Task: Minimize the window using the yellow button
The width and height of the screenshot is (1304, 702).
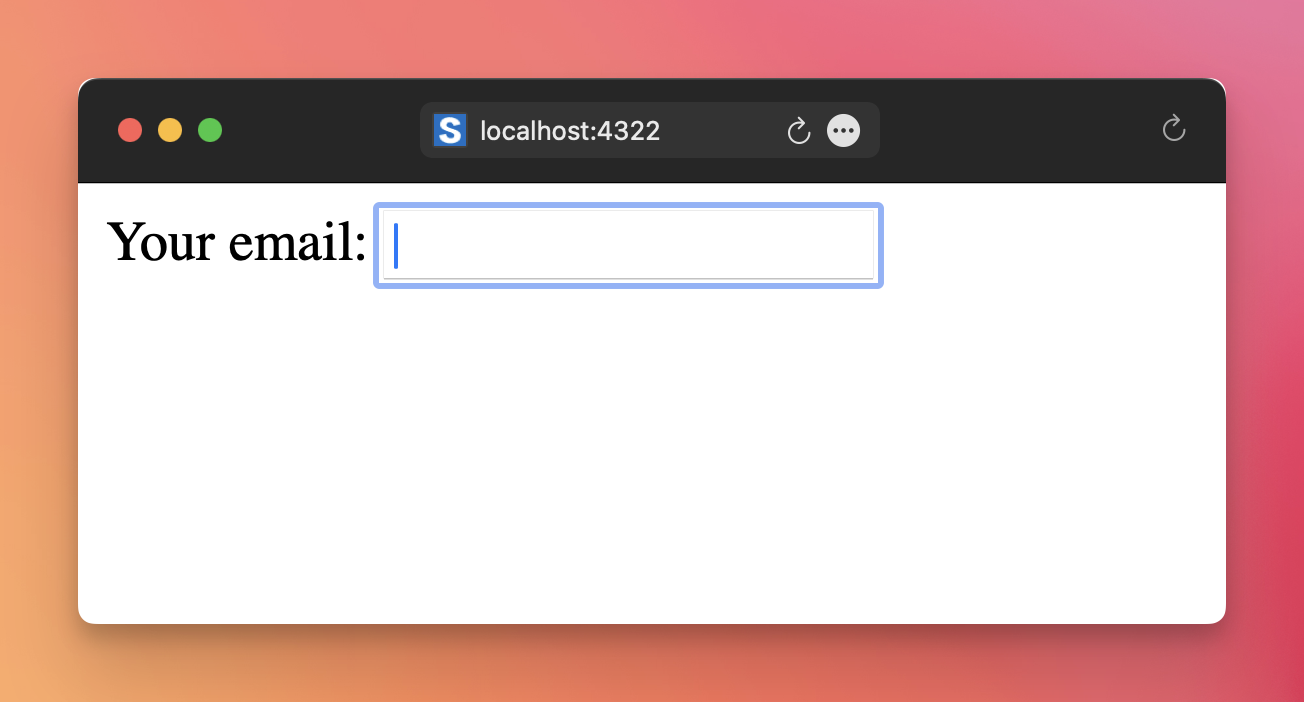Action: pyautogui.click(x=170, y=130)
